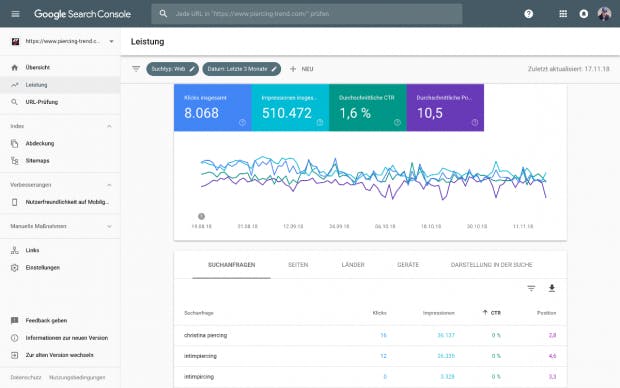Sort table by Impressionen column header

pyautogui.click(x=439, y=312)
